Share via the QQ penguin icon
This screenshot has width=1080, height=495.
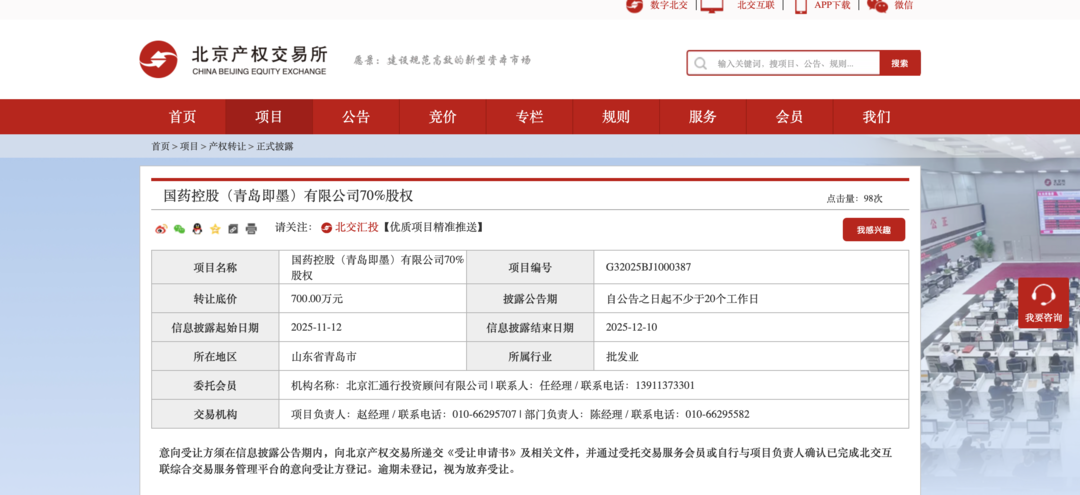click(x=197, y=229)
